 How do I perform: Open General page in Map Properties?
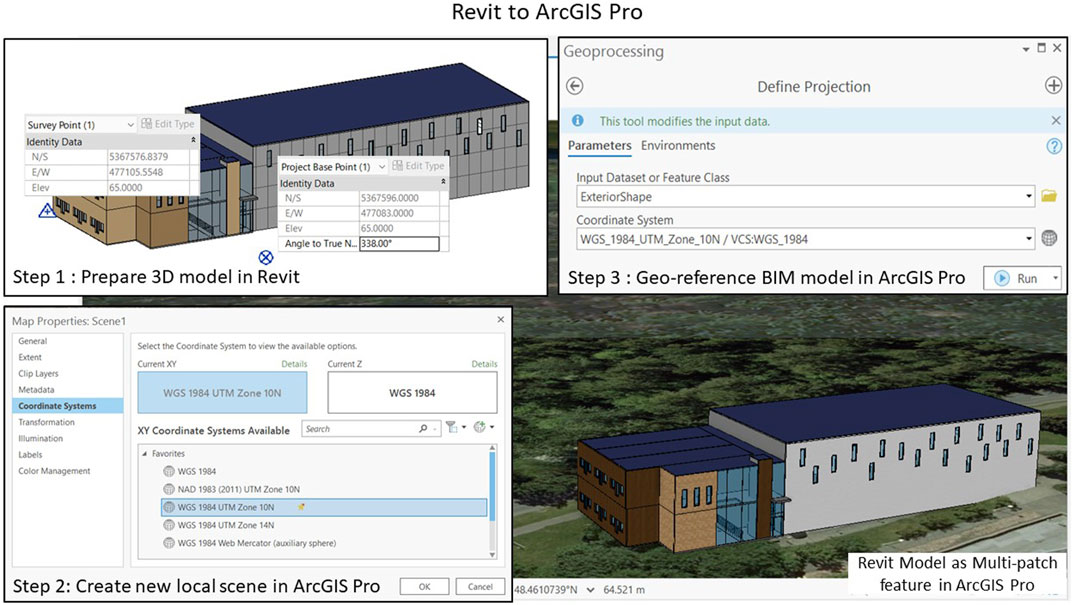point(33,340)
